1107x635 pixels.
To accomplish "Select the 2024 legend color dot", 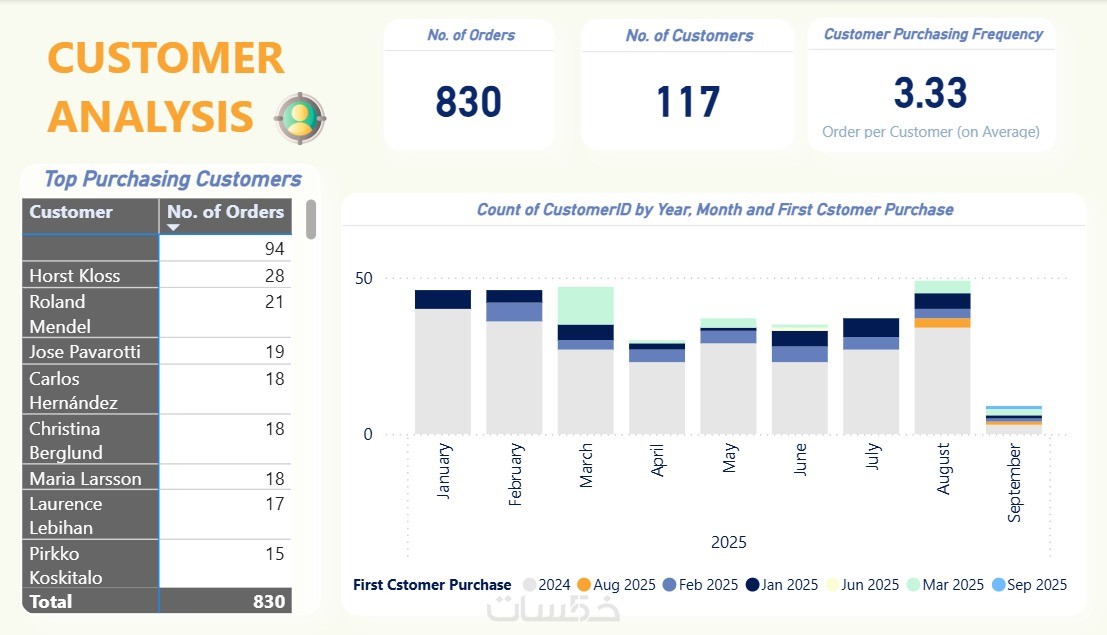I will (529, 585).
